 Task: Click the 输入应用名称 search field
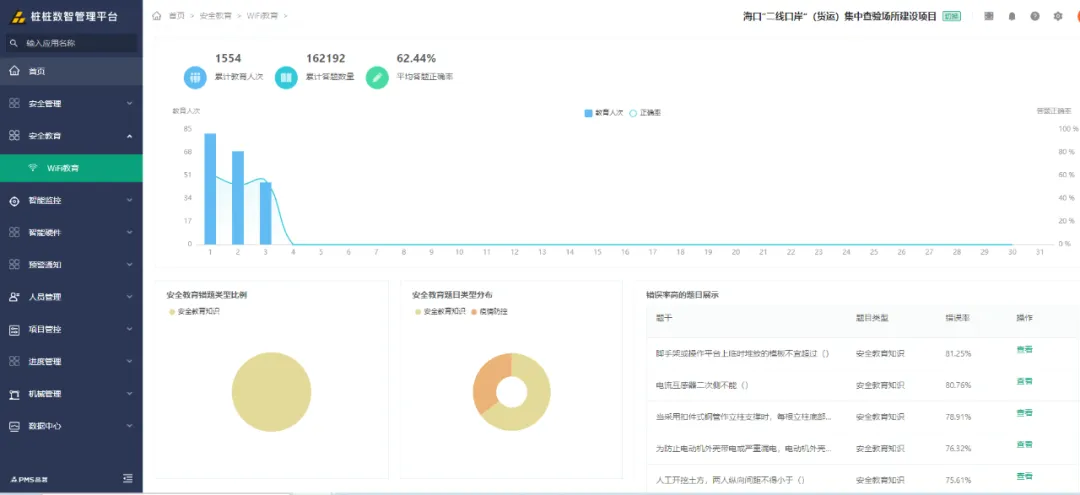[72, 43]
